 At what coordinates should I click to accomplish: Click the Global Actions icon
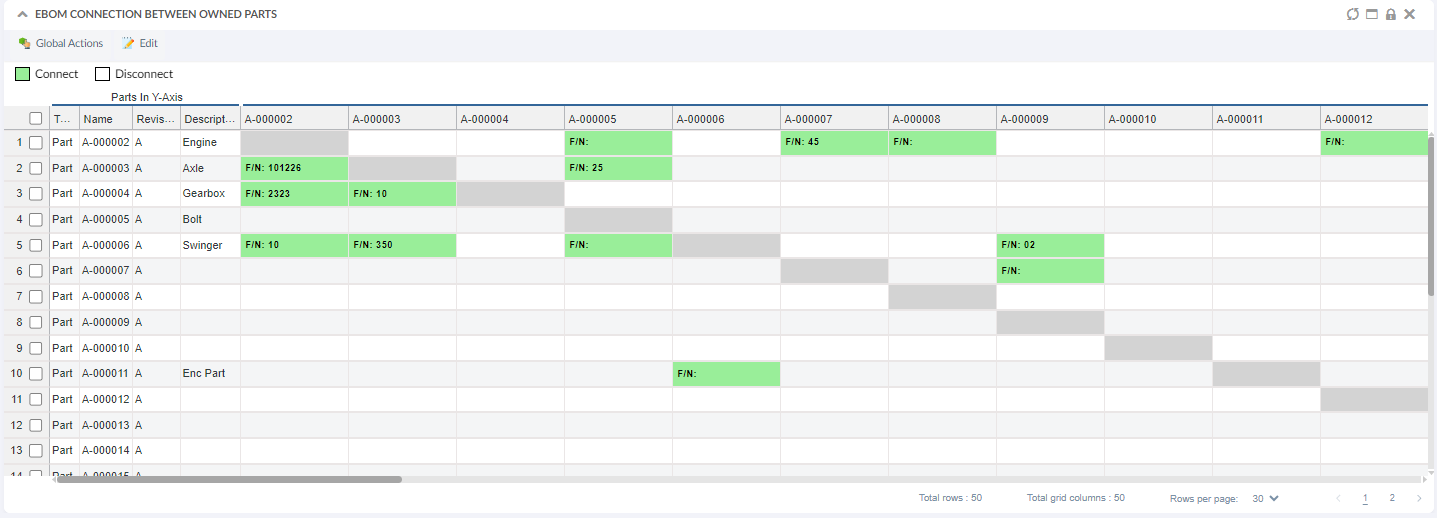(24, 44)
